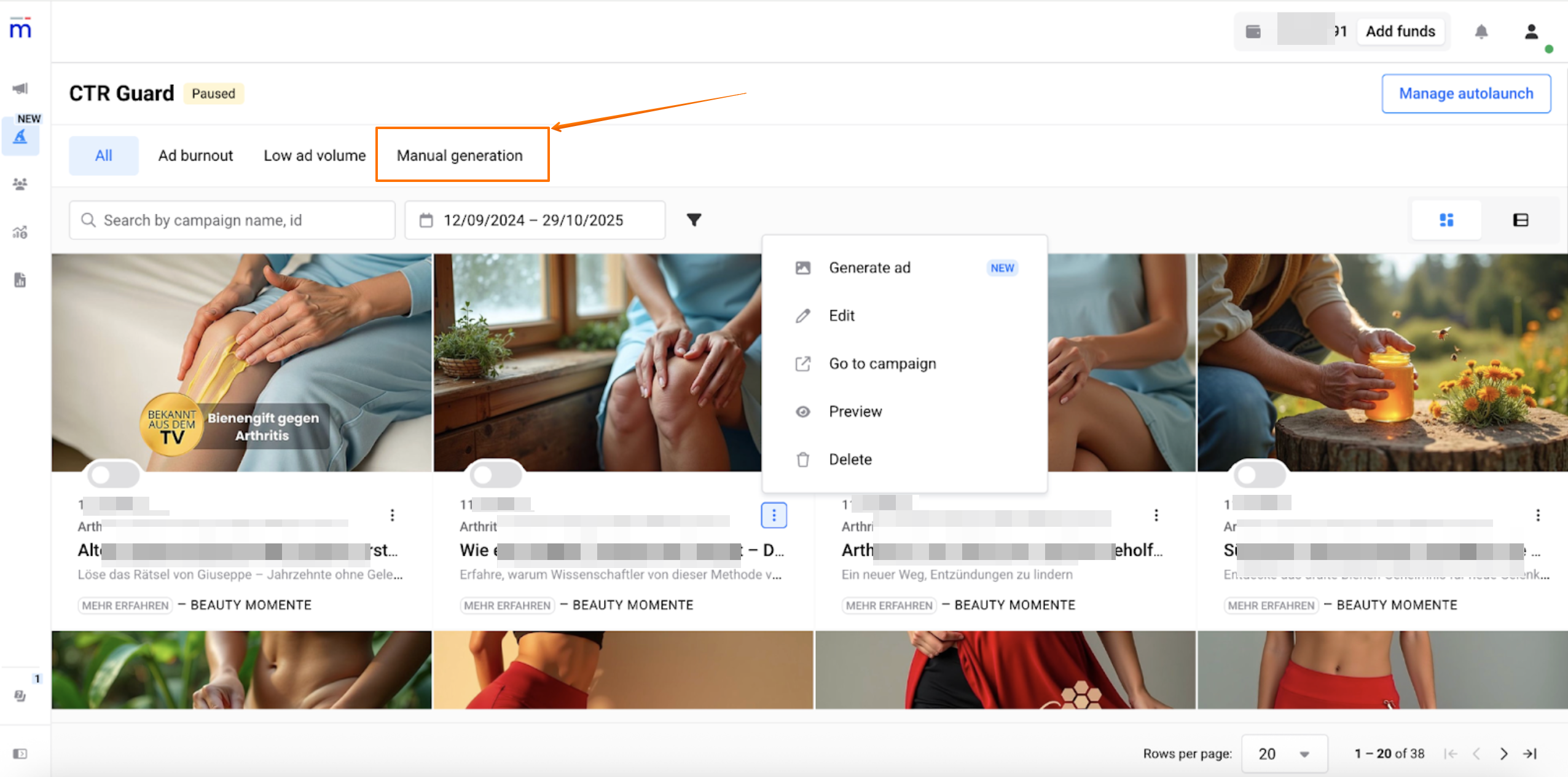This screenshot has width=1568, height=777.
Task: Open three-dot menu on first ad card
Action: pyautogui.click(x=392, y=515)
